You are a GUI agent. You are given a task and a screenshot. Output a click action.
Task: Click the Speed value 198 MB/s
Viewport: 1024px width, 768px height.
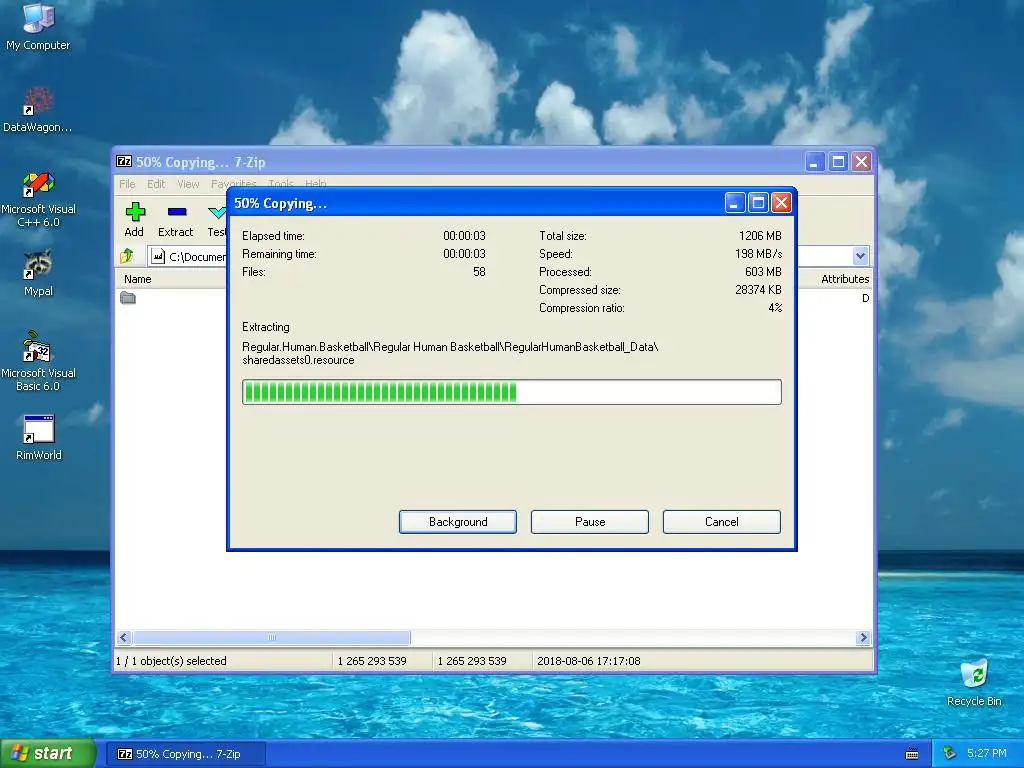click(x=758, y=253)
